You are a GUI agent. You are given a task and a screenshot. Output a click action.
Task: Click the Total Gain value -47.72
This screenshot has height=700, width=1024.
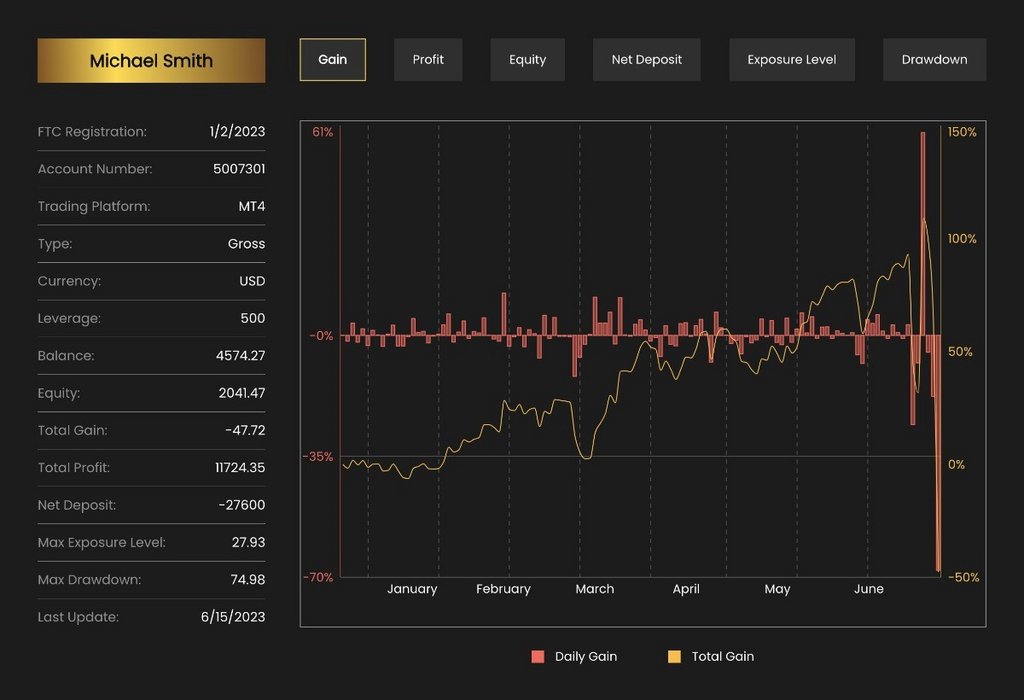point(245,430)
